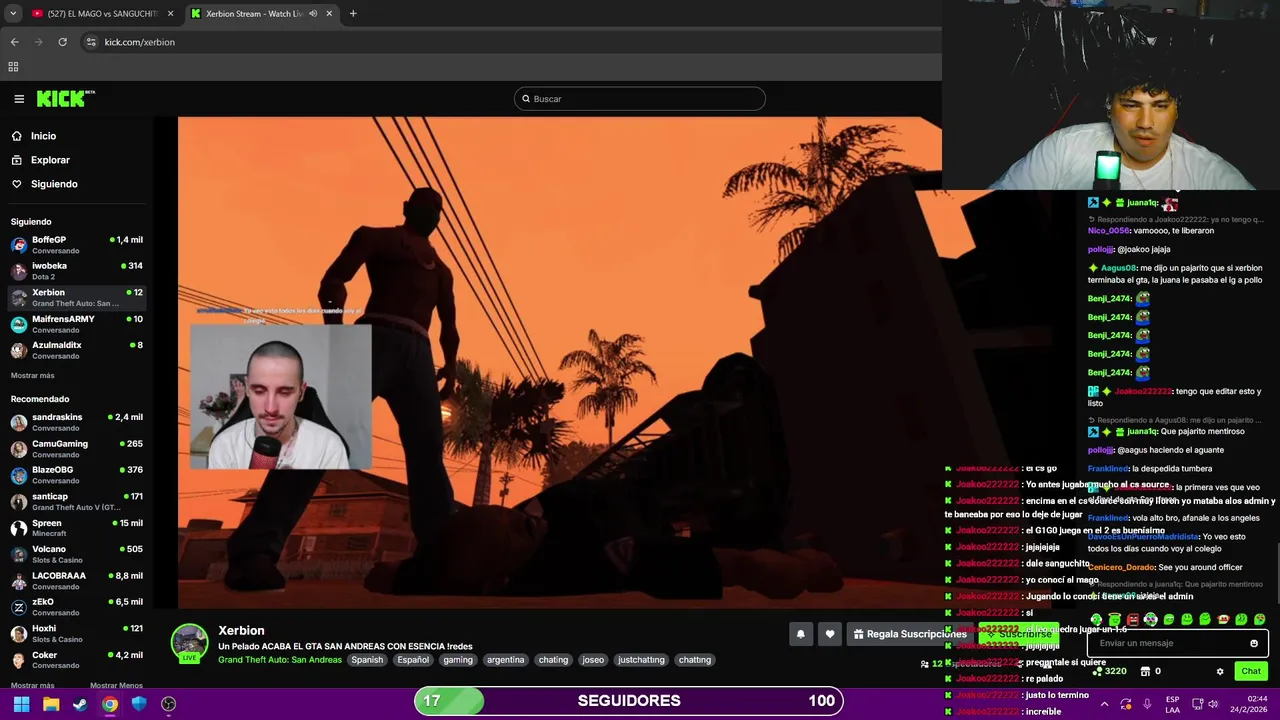Open Siguiendo in sidebar
The image size is (1280, 720).
(54, 184)
